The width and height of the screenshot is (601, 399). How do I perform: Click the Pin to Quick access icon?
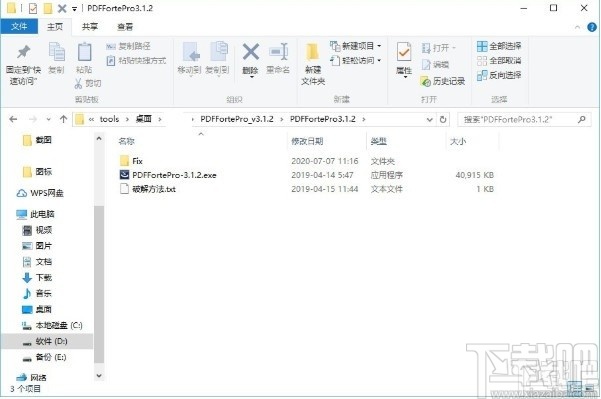pyautogui.click(x=23, y=52)
